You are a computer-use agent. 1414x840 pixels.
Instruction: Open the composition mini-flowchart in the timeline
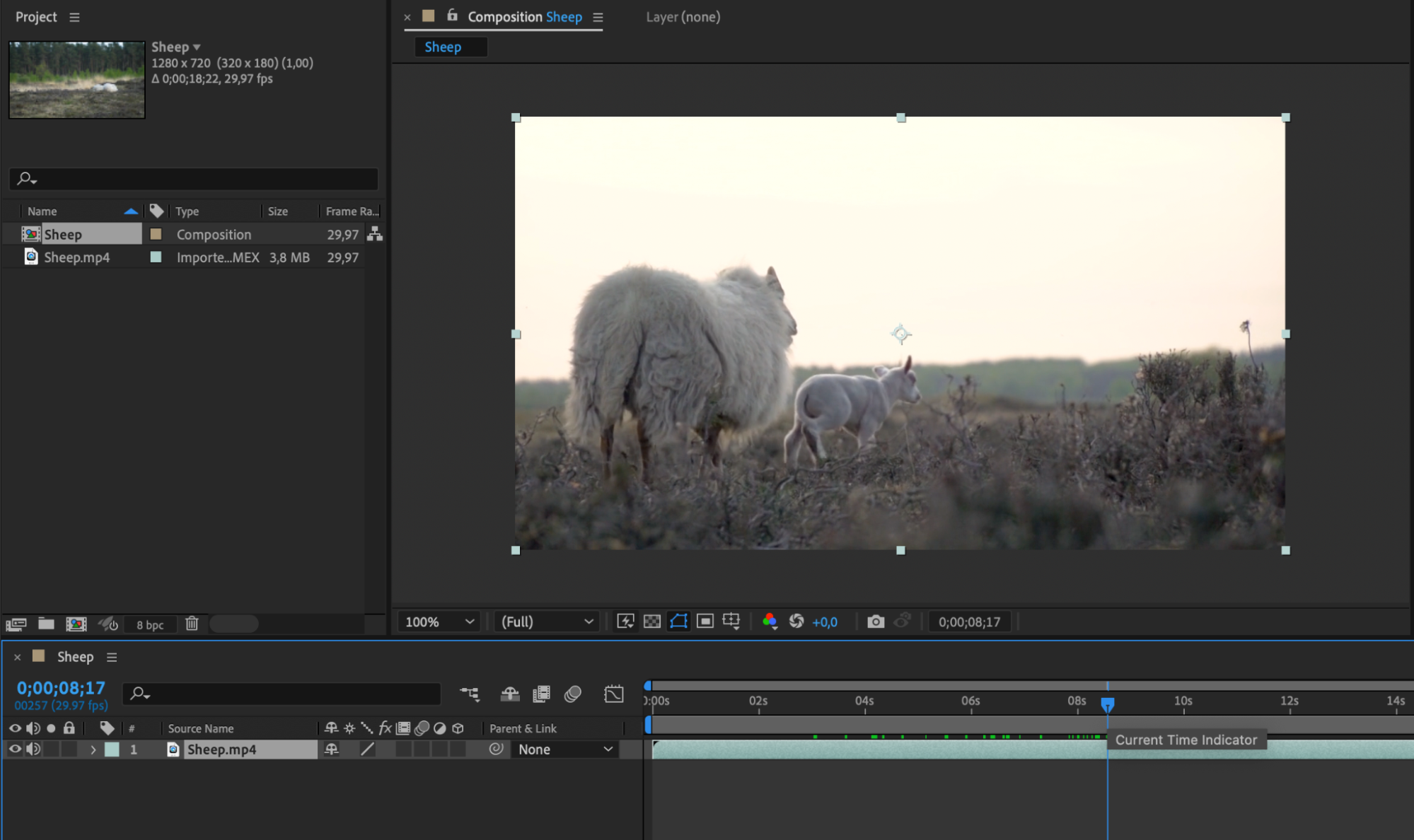pos(469,694)
